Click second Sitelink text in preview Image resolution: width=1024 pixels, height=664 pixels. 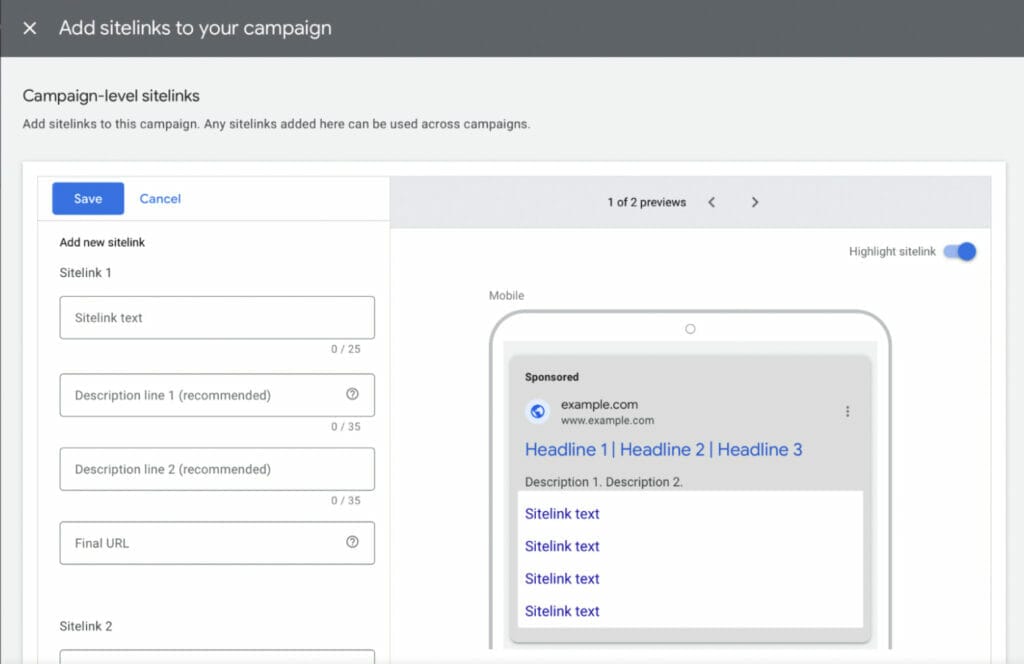tap(562, 546)
